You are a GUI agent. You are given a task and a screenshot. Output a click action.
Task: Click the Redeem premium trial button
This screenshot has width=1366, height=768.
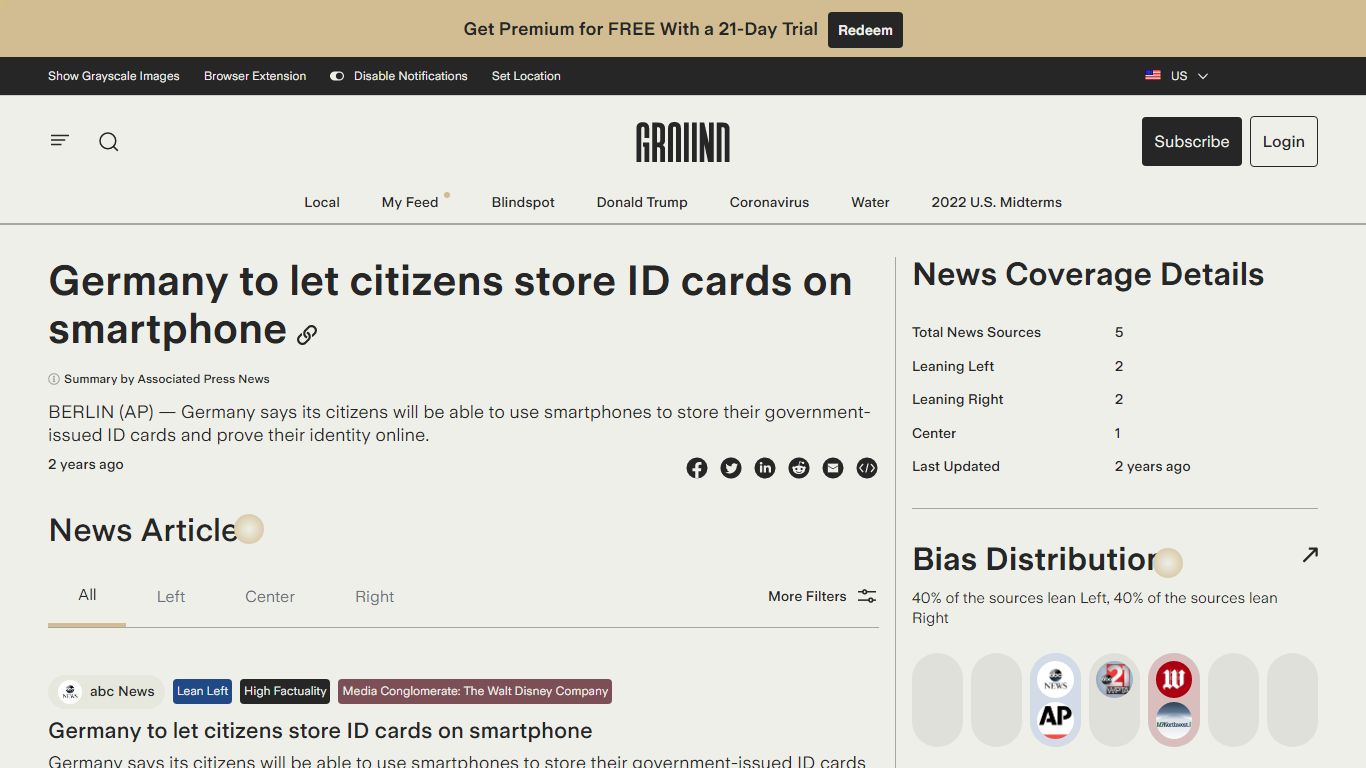(x=865, y=30)
